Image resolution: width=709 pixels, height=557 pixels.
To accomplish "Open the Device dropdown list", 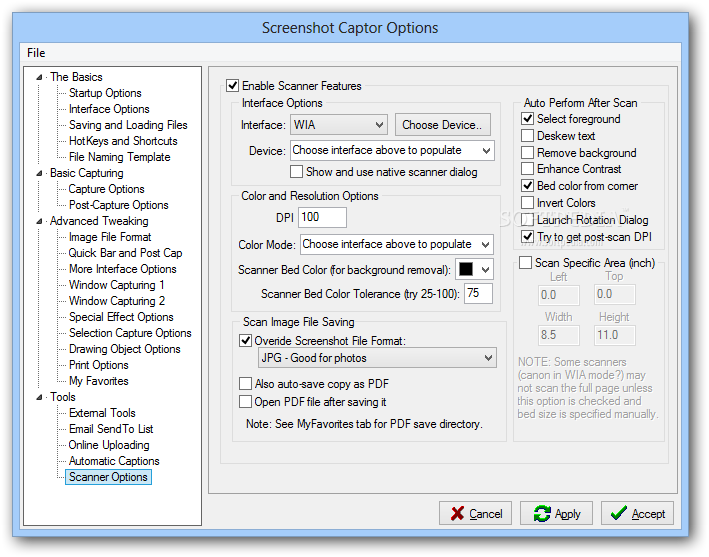I will click(392, 151).
